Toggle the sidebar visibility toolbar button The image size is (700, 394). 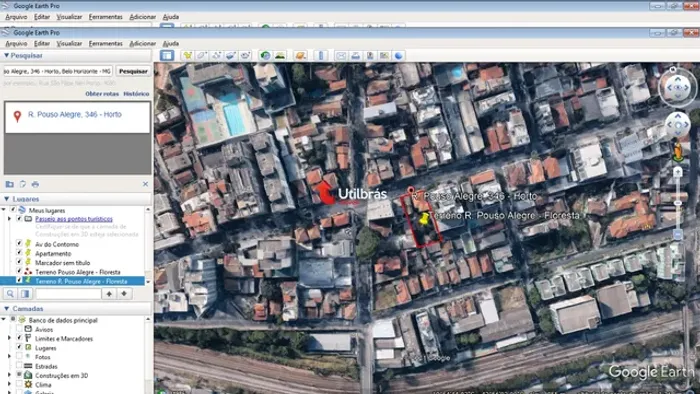coord(167,55)
